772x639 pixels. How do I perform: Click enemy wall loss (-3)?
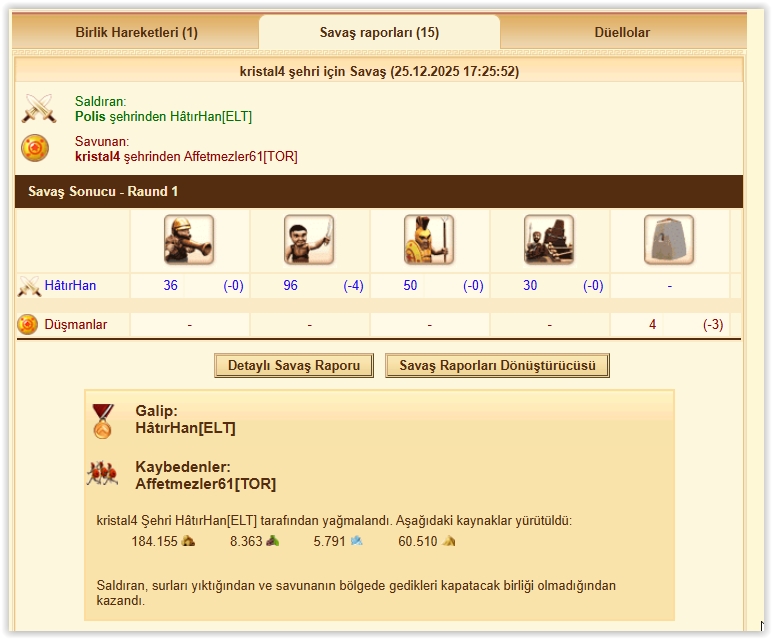point(713,324)
